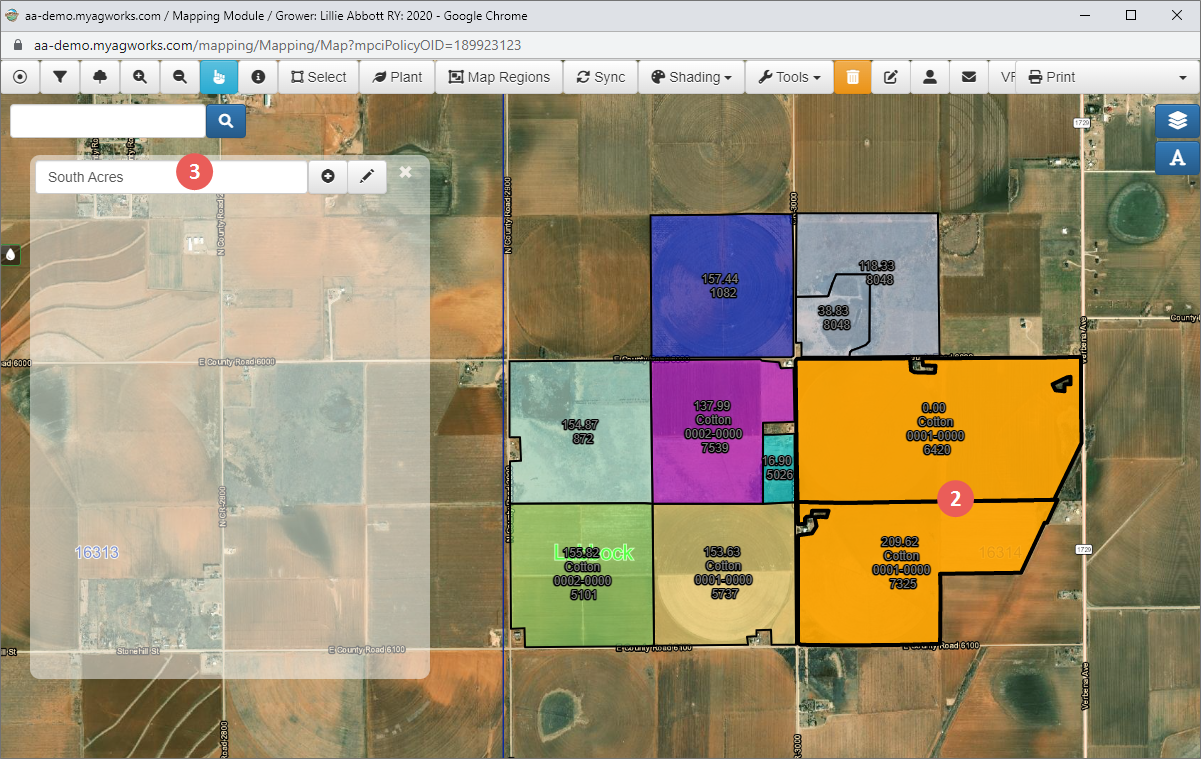The height and width of the screenshot is (759, 1201).
Task: Click the browser address bar URL
Action: tap(277, 46)
